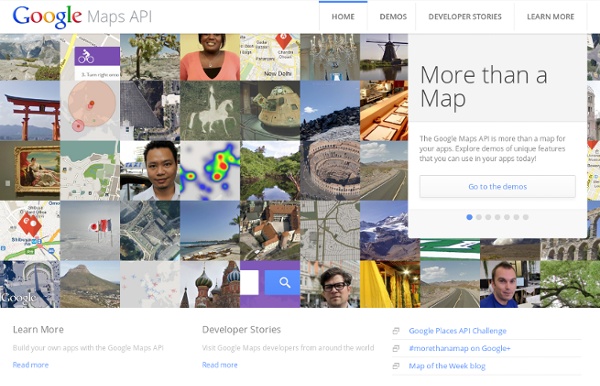This screenshot has height=386, width=600.
Task: Open the white horse hillside tile
Action: [210, 111]
